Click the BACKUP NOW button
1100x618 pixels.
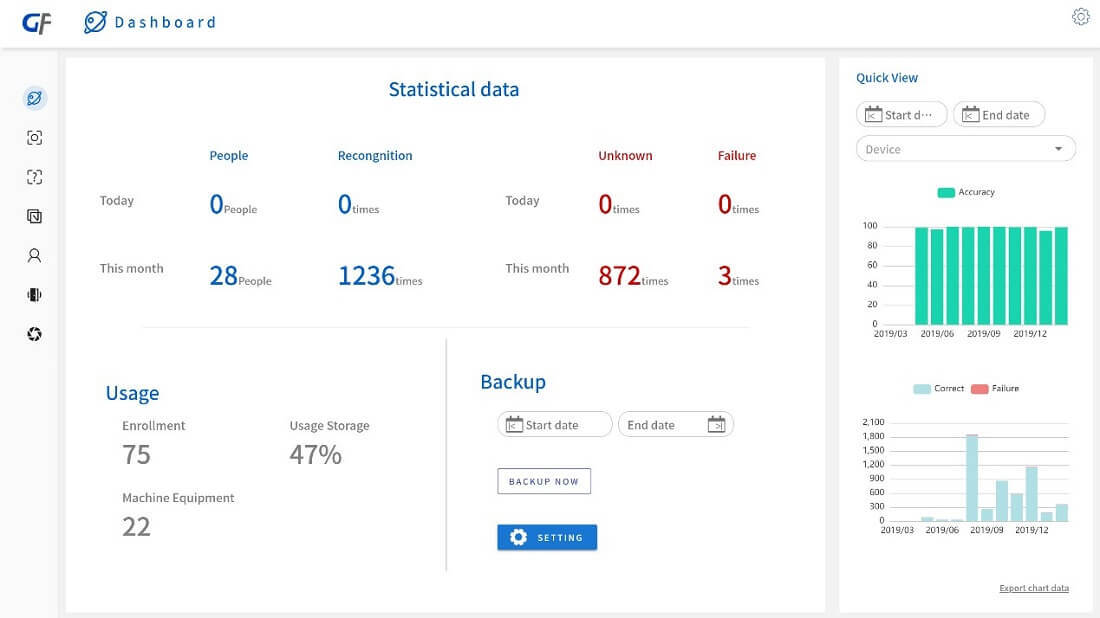pos(544,481)
